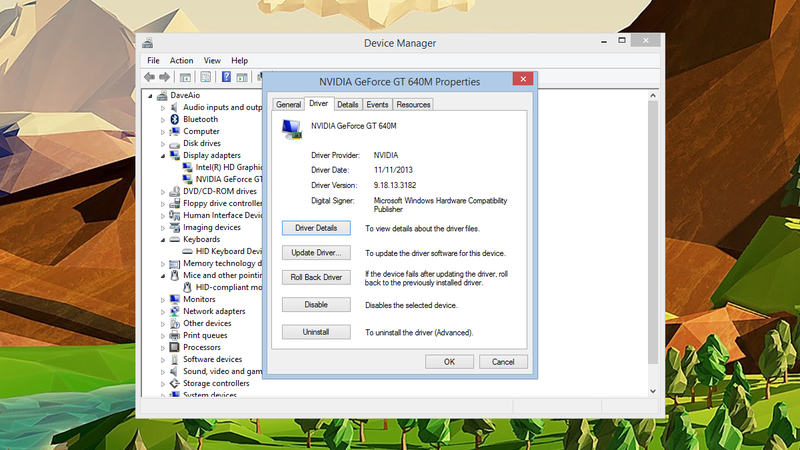Click the Imaging devices camera icon
Image resolution: width=800 pixels, height=450 pixels.
point(174,228)
